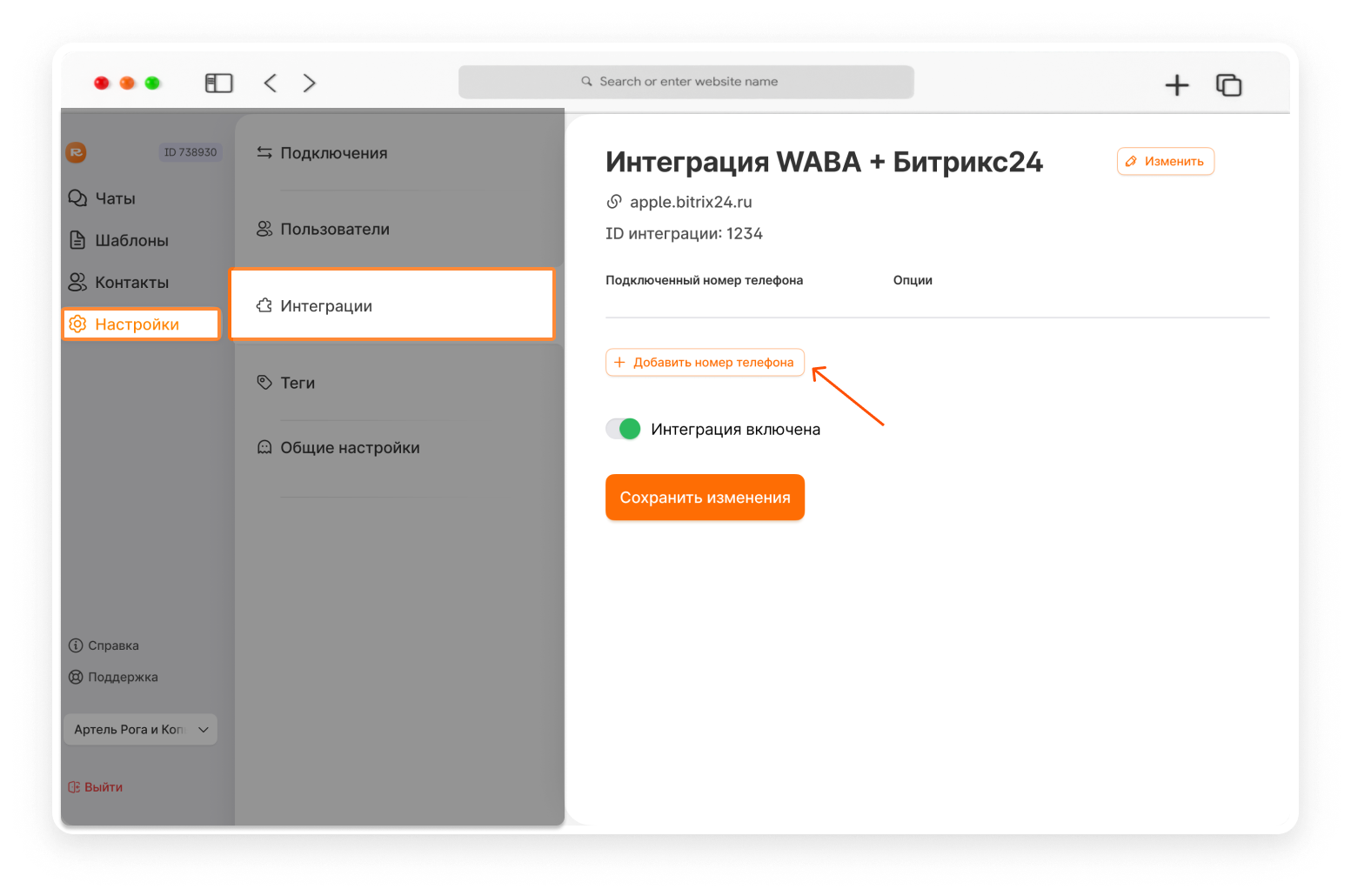
Task: Open apple.bitrix24.ru link
Action: click(x=679, y=202)
